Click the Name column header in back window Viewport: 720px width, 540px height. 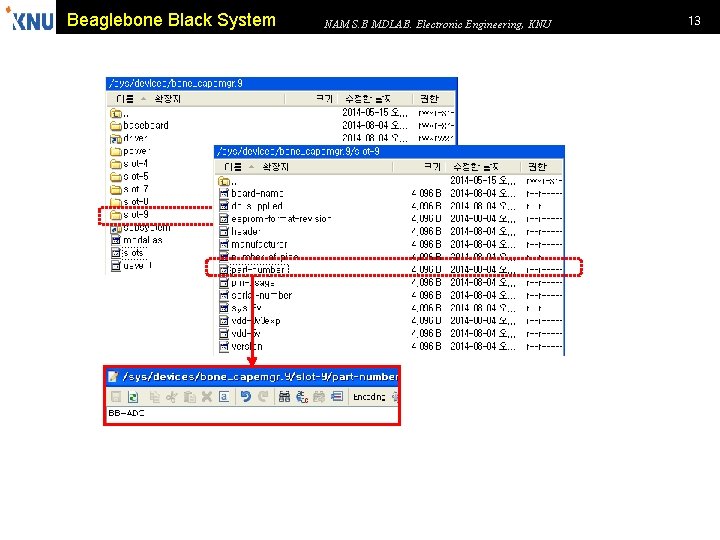pos(125,99)
